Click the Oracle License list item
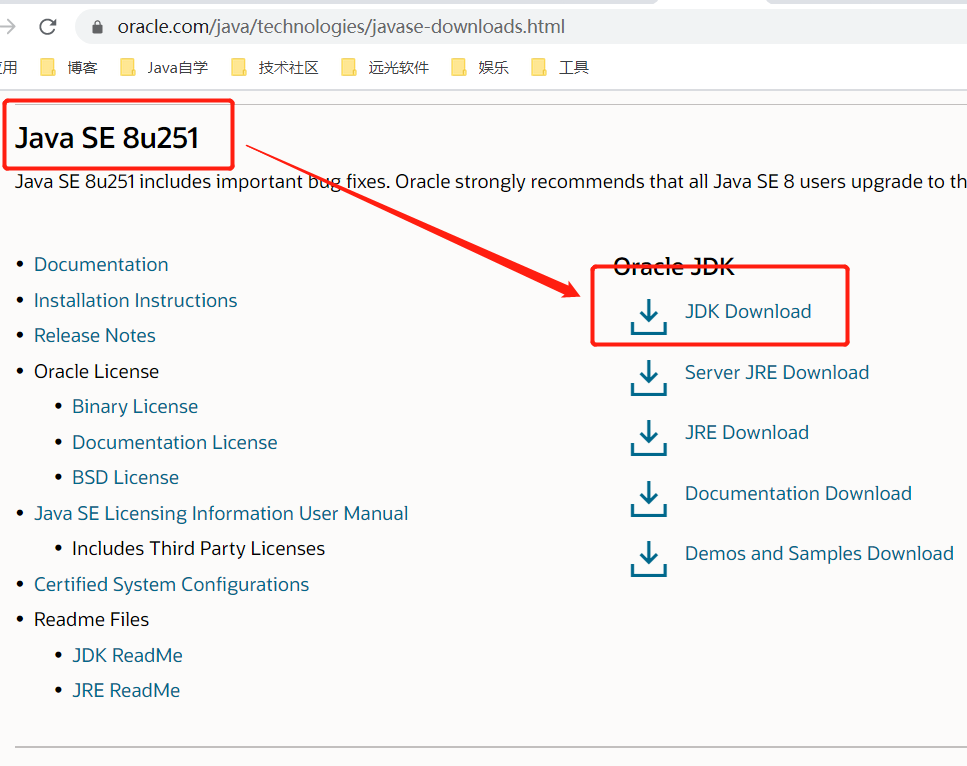 pyautogui.click(x=96, y=371)
